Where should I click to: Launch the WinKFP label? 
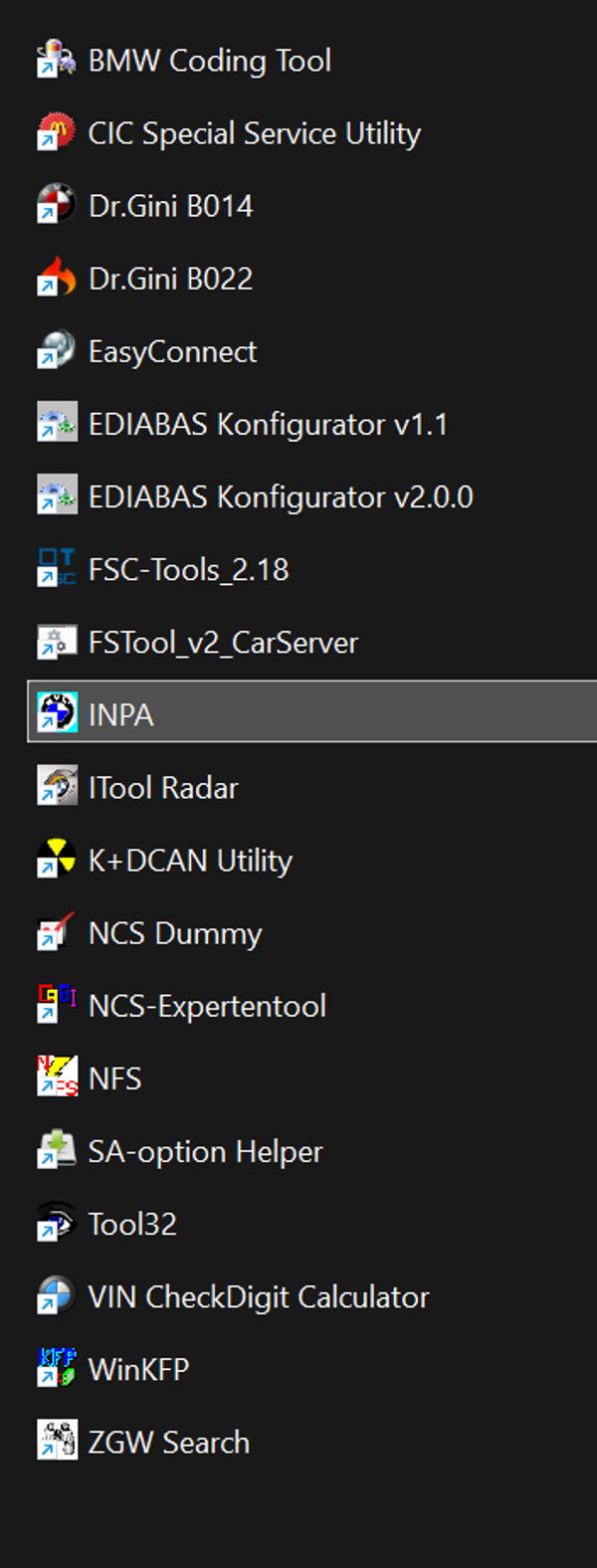[139, 1369]
